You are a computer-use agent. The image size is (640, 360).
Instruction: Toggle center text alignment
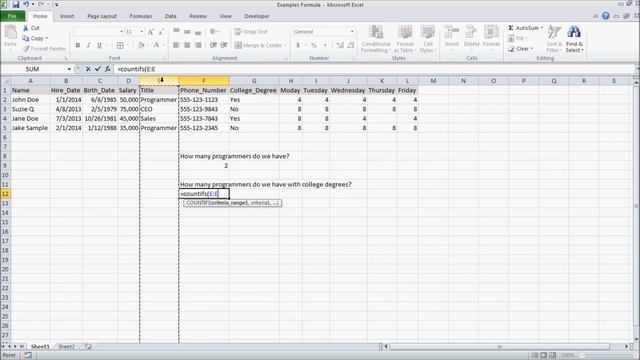pyautogui.click(x=187, y=45)
